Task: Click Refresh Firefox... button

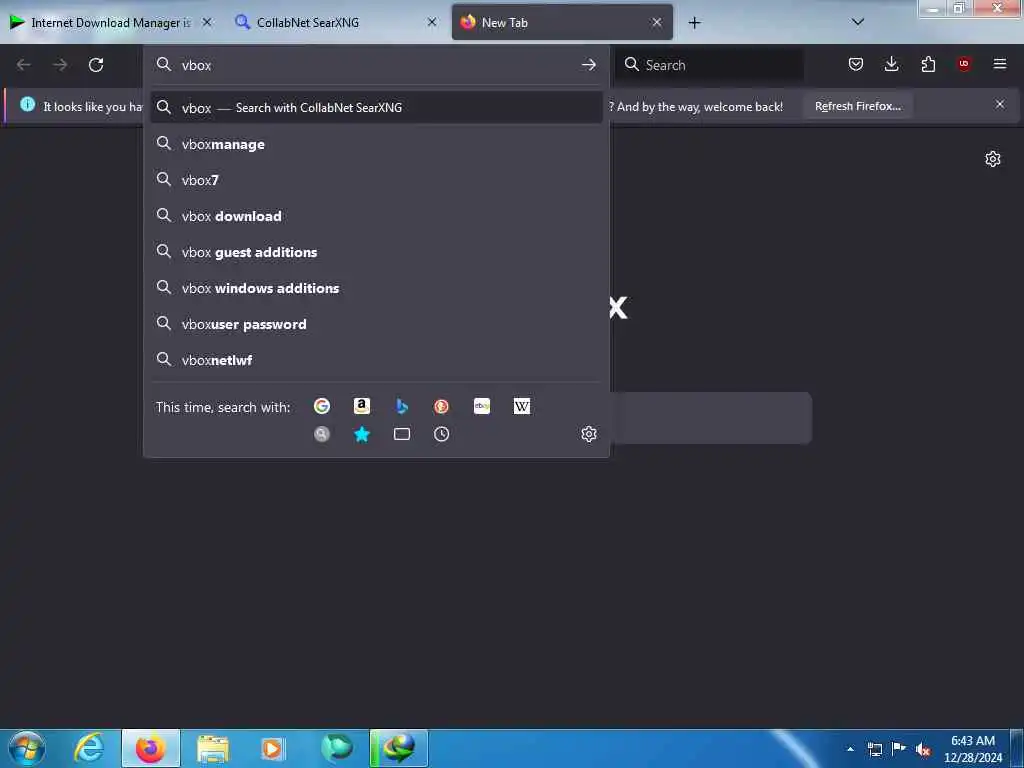Action: point(857,106)
